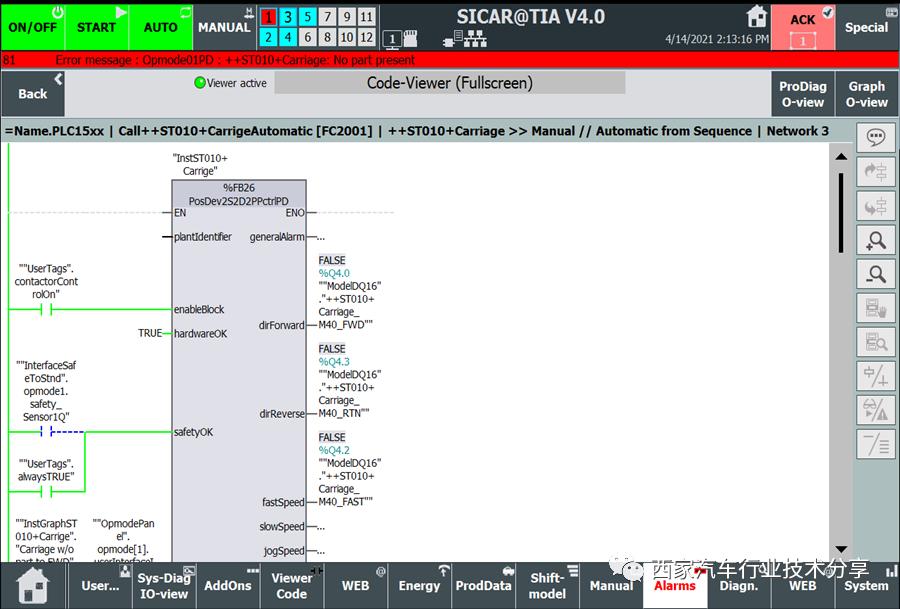Screen dimensions: 900x609
Task: Select station number 5 in grid
Action: coord(308,17)
